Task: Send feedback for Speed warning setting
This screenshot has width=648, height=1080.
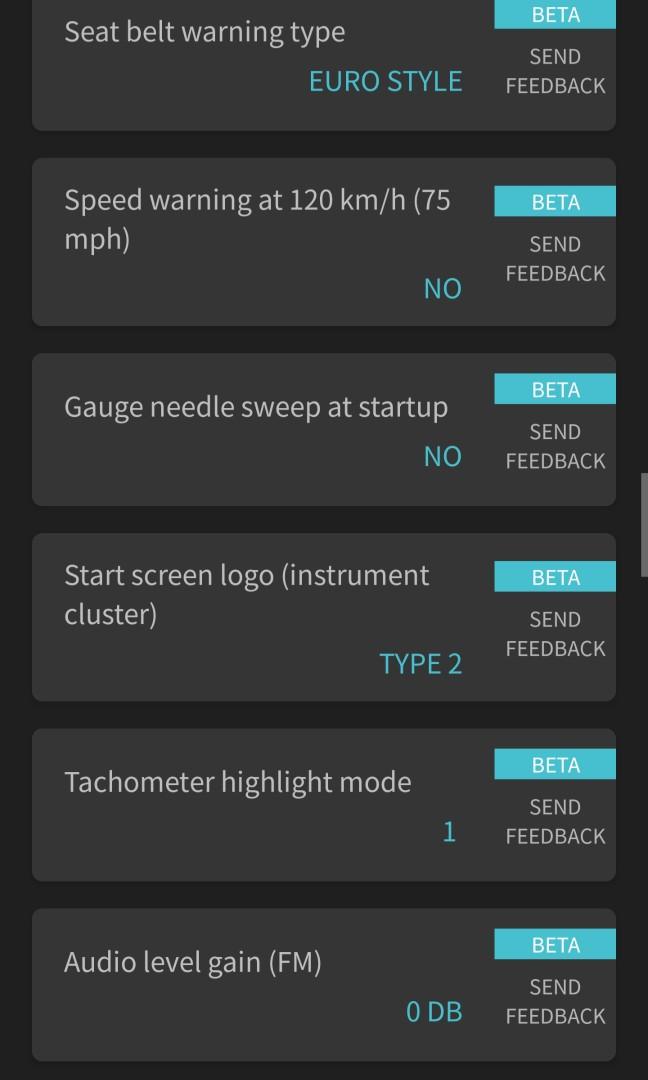Action: coord(555,259)
